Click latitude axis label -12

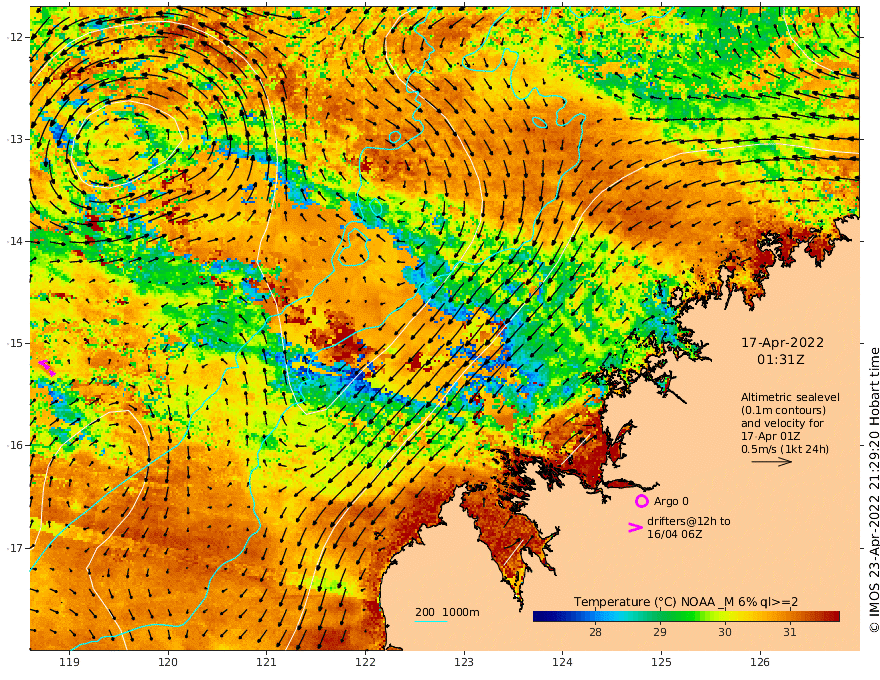14,37
